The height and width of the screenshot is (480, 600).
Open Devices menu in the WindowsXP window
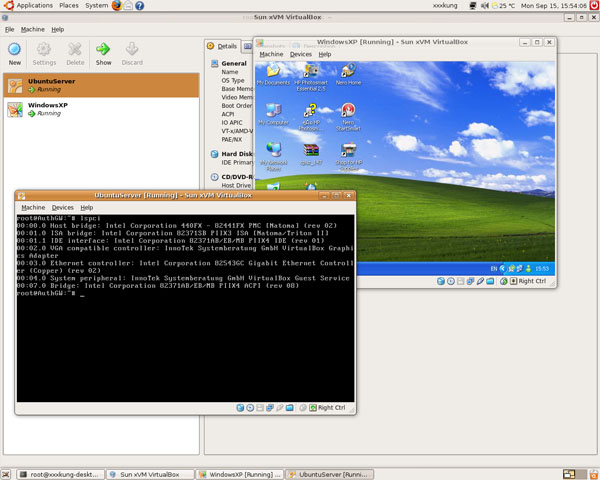click(301, 54)
